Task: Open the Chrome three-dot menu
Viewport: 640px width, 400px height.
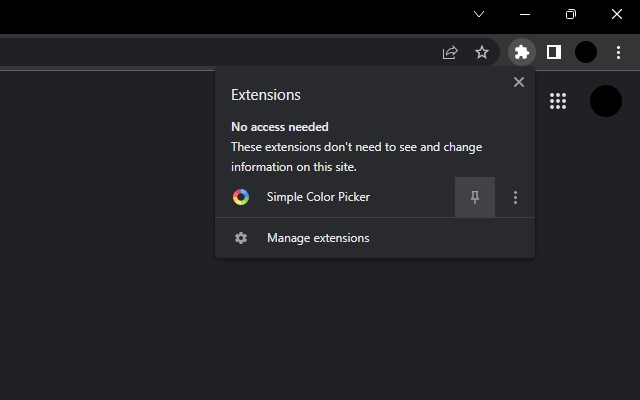Action: tap(618, 52)
